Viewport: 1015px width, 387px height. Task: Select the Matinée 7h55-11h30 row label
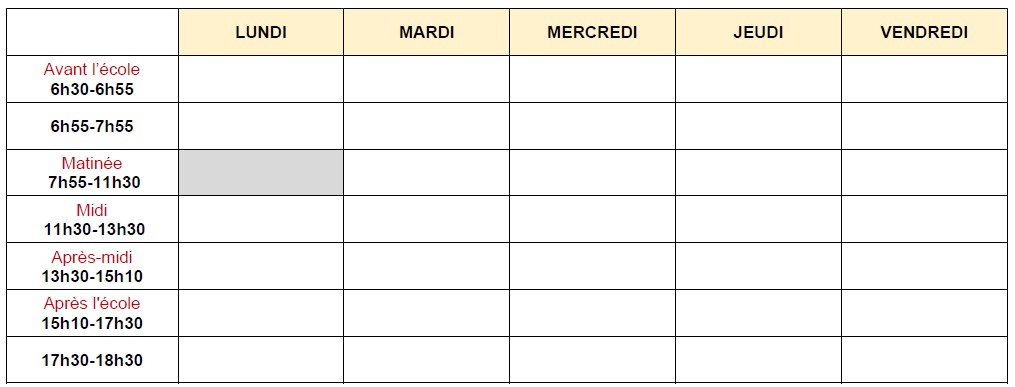(92, 173)
